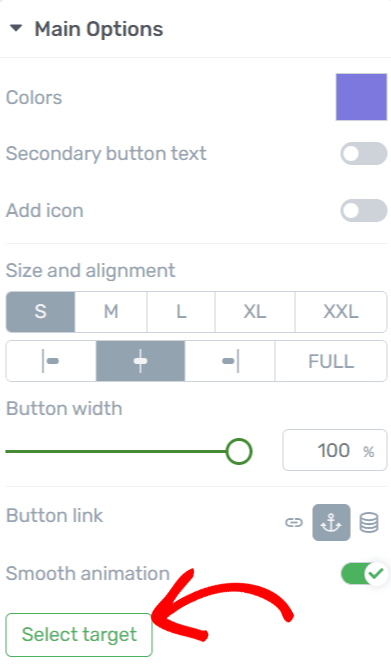Select the URL link icon
The height and width of the screenshot is (666, 391).
coord(293,522)
